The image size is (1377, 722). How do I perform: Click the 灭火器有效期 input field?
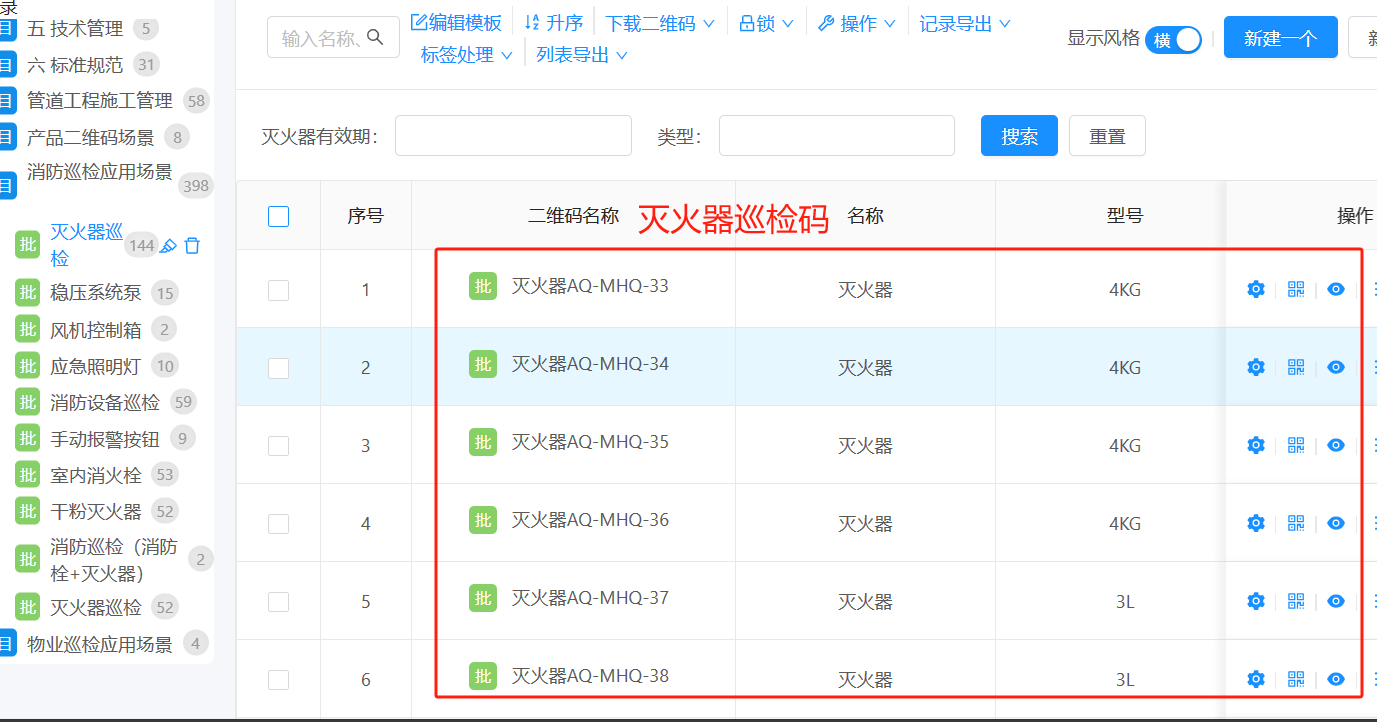point(512,135)
